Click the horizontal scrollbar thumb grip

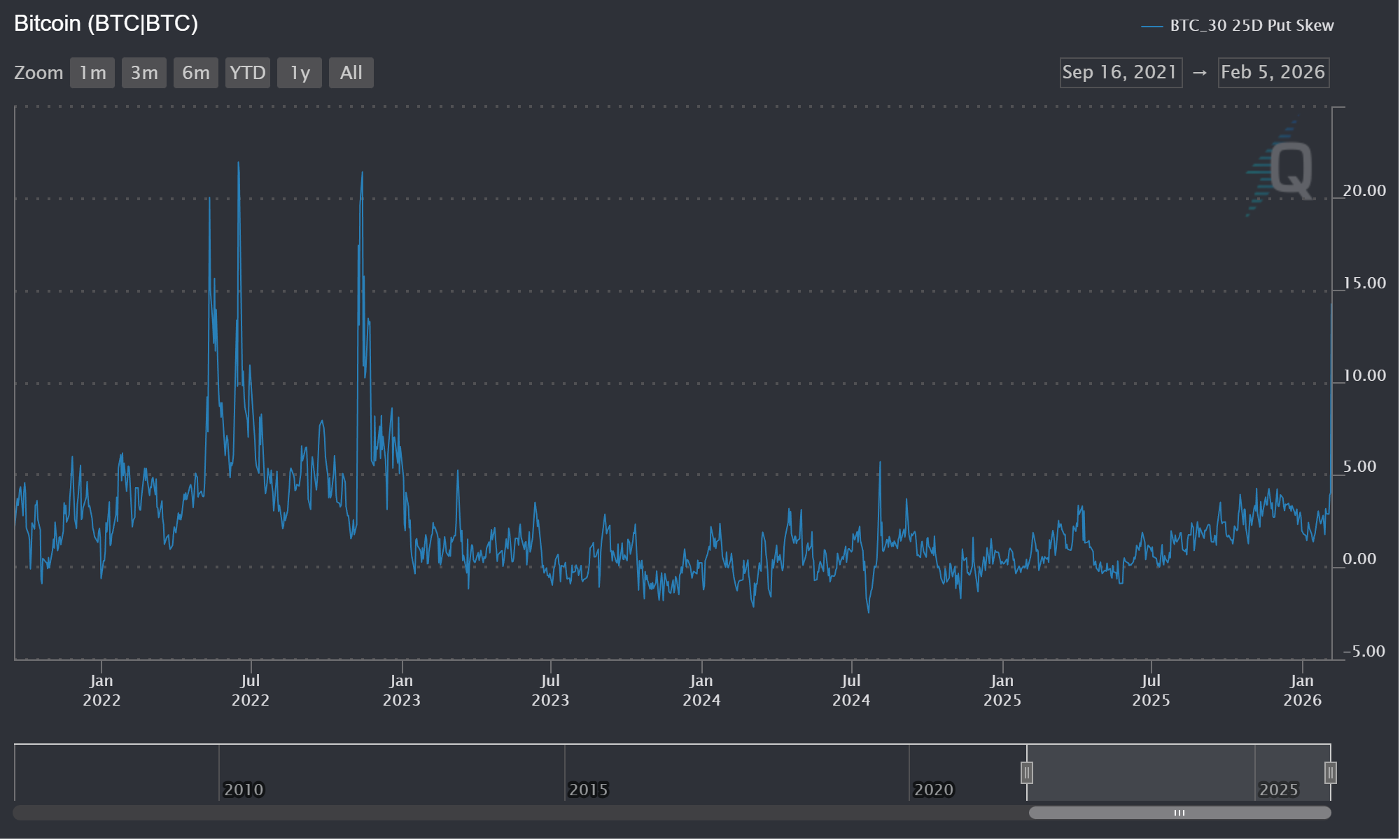coord(1179,813)
